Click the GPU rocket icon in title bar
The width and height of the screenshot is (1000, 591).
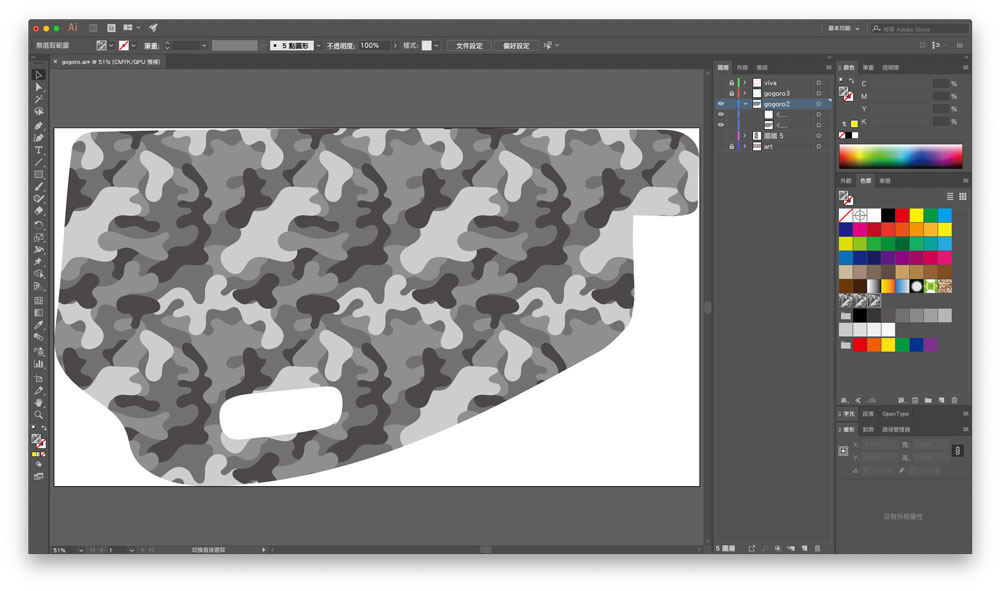point(153,28)
